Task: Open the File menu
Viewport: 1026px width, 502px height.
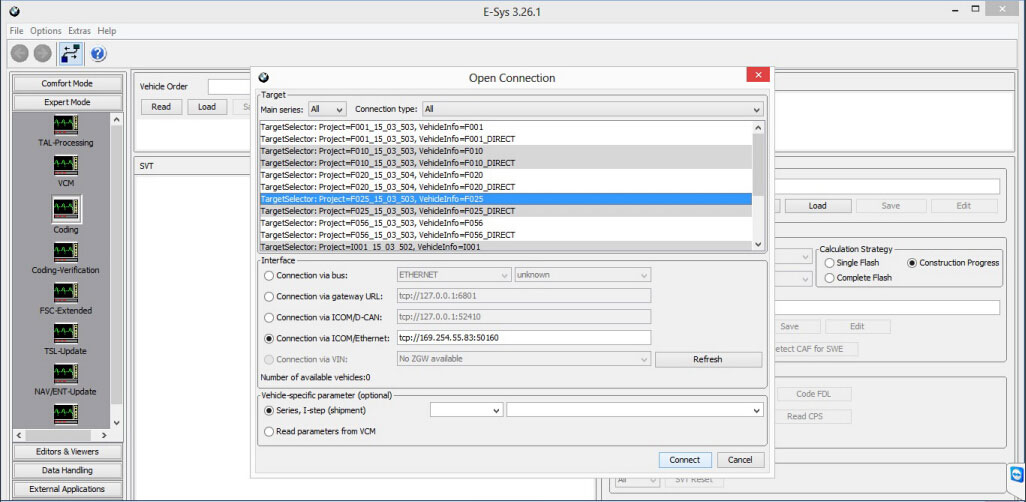Action: click(x=16, y=31)
